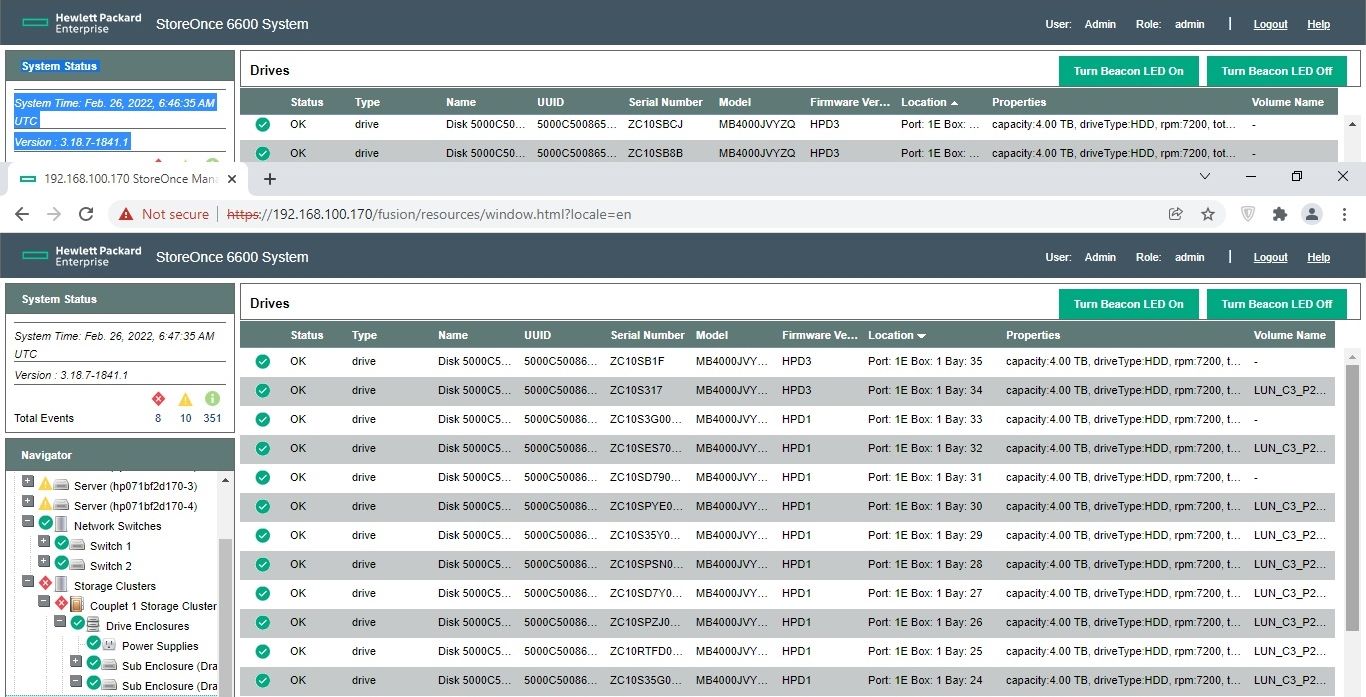Screen dimensions: 1366x697
Task: Open a new browser tab with the plus
Action: point(269,179)
